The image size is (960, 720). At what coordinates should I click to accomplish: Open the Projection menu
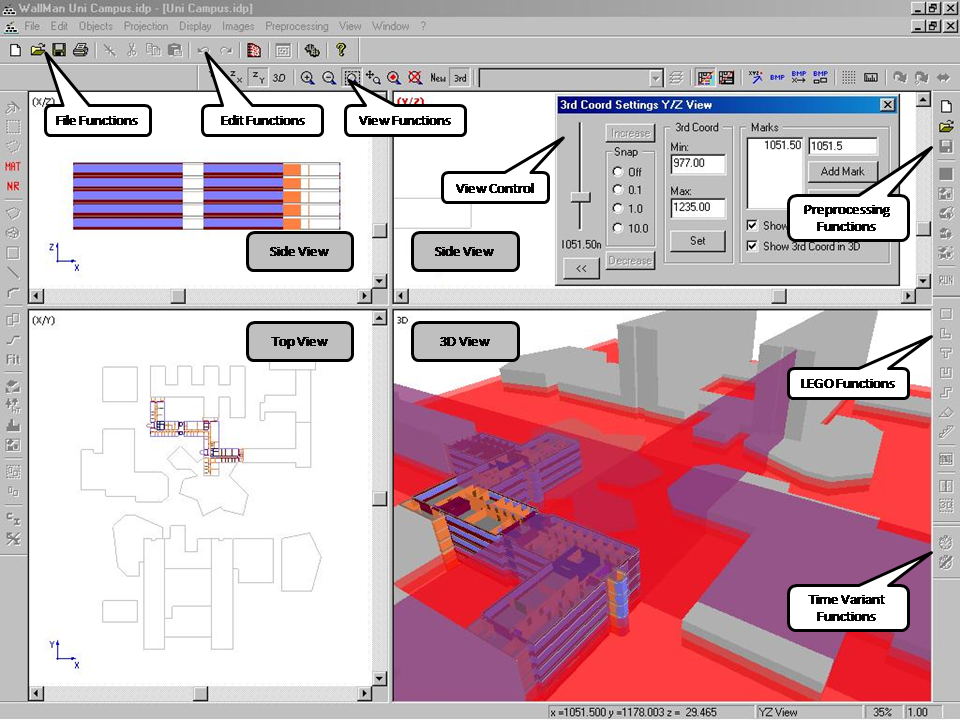(x=146, y=26)
